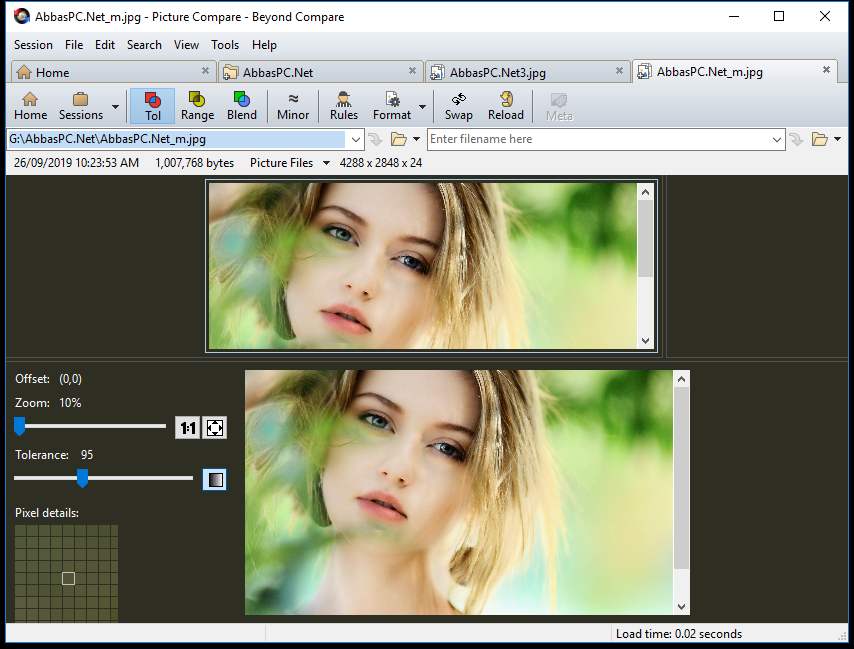Close the Home tab
The width and height of the screenshot is (854, 649).
pos(205,71)
